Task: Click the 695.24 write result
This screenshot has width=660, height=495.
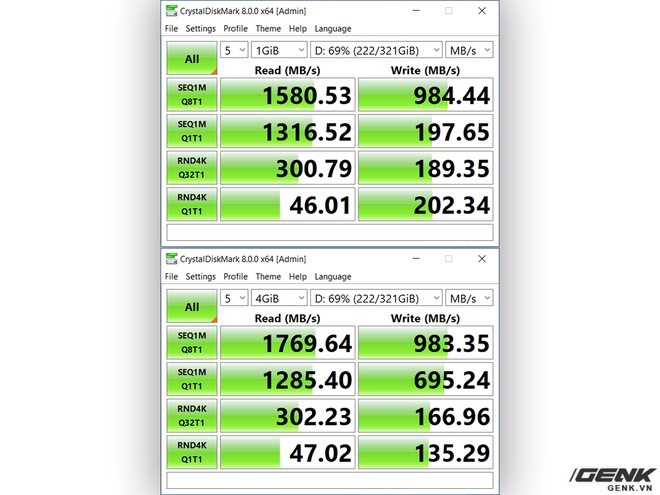Action: [426, 379]
